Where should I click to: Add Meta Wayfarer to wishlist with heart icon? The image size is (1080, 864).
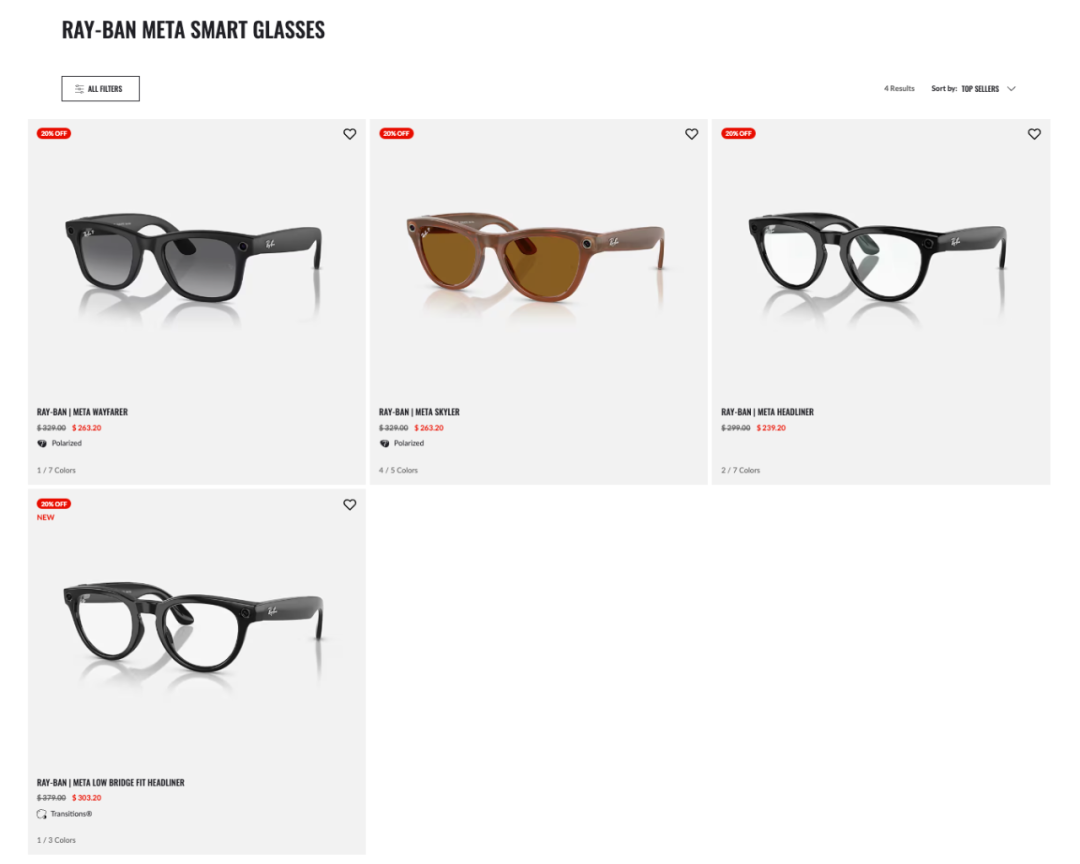tap(350, 134)
